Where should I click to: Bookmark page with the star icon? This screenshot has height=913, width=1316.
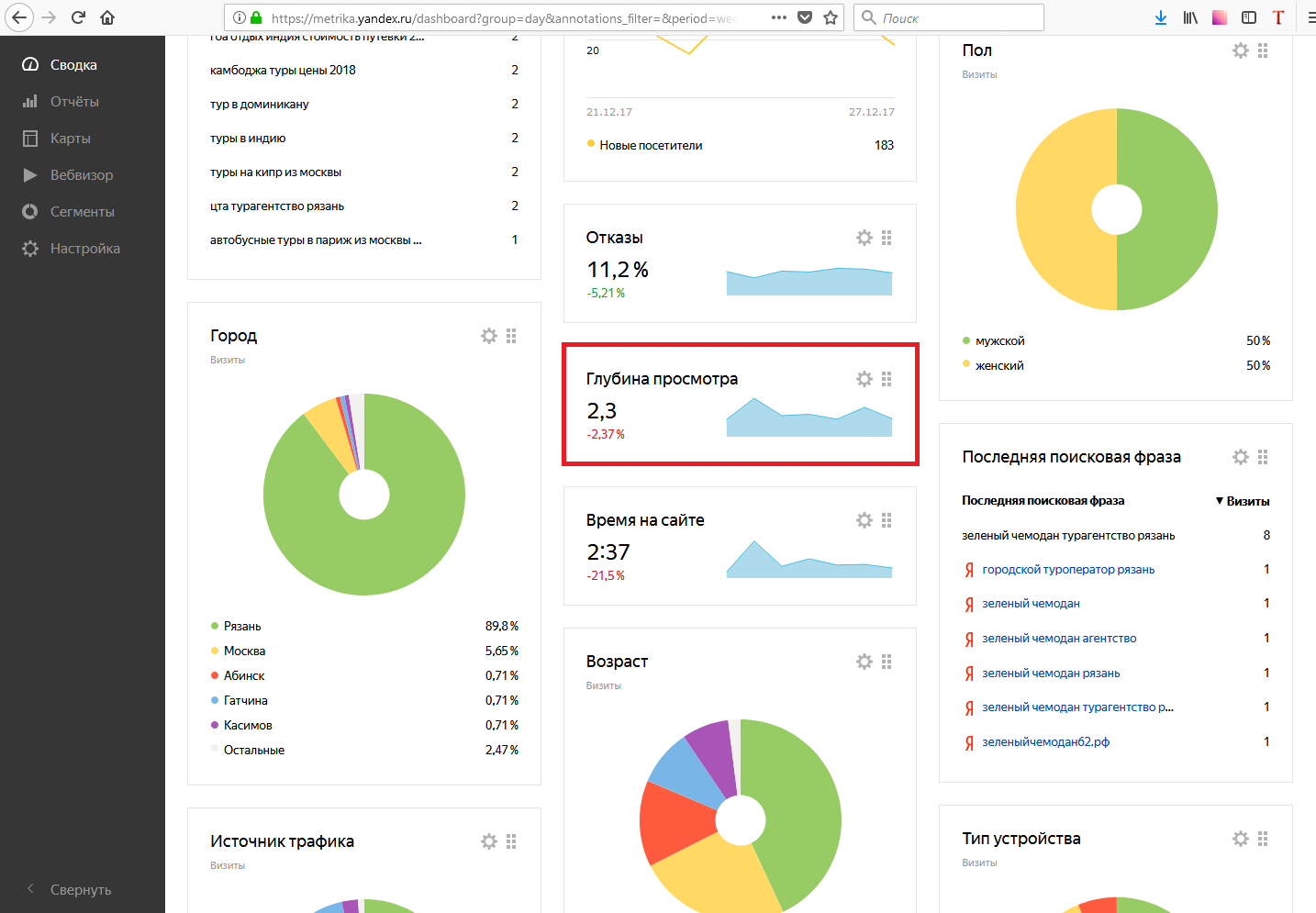(x=831, y=17)
